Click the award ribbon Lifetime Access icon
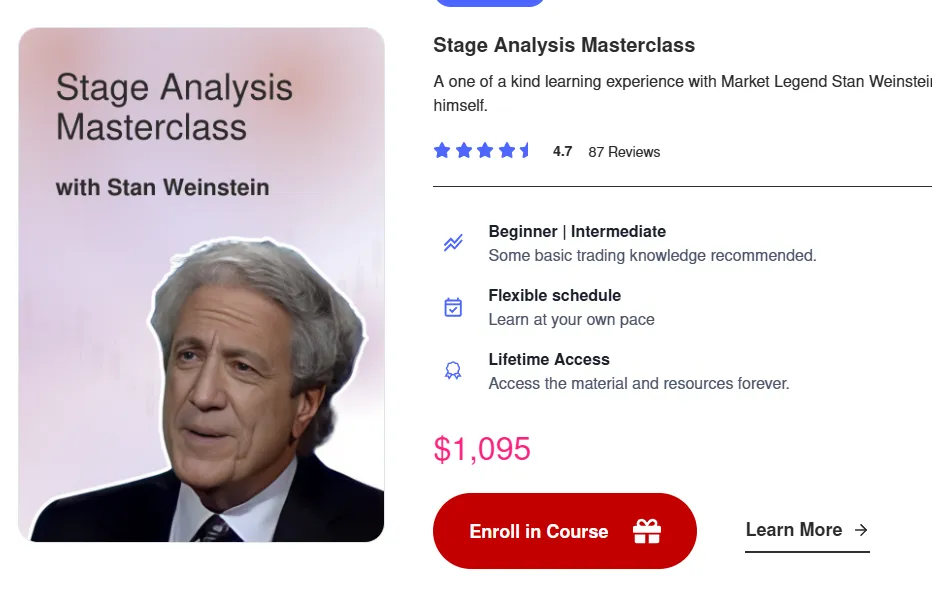The height and width of the screenshot is (604, 932). [453, 371]
